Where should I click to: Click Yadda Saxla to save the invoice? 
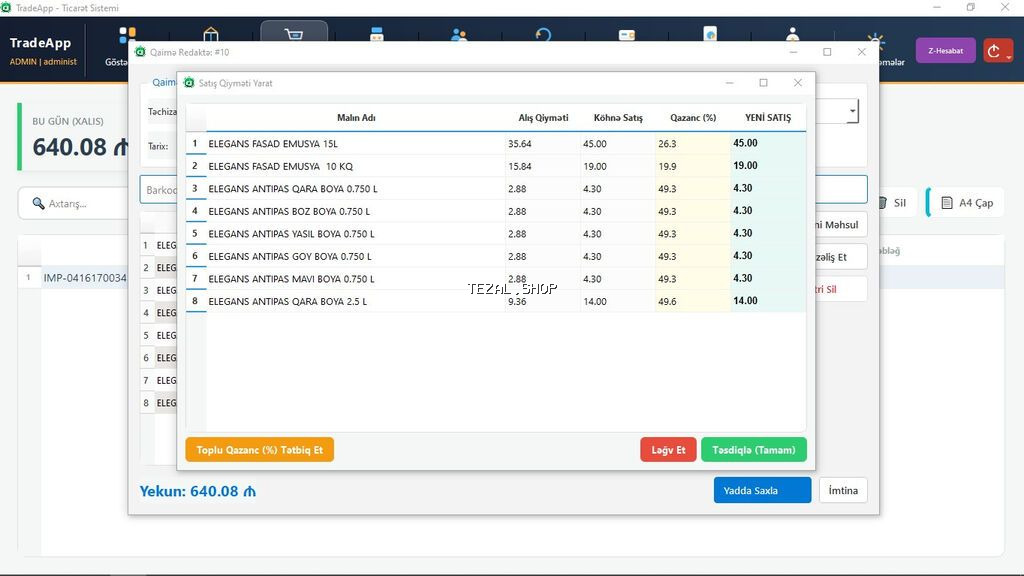pos(762,490)
